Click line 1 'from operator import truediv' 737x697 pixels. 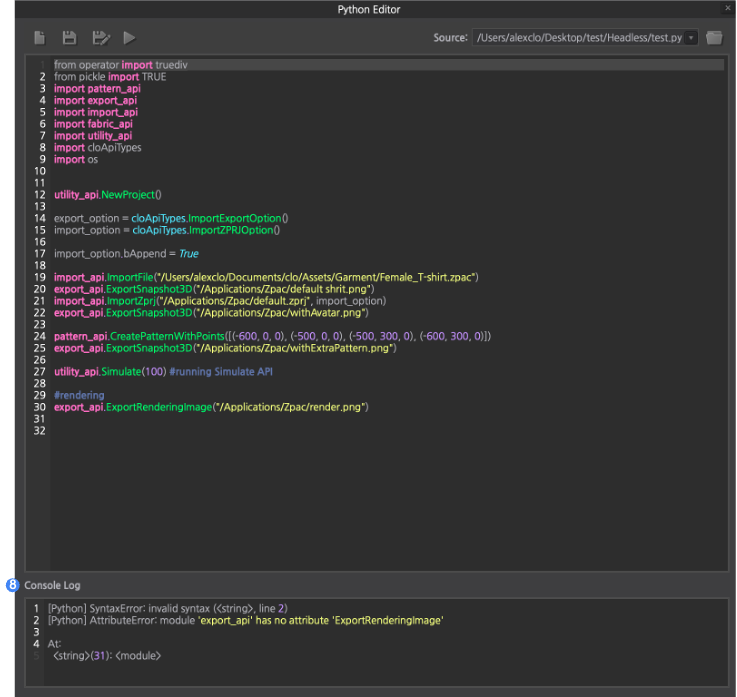120,65
